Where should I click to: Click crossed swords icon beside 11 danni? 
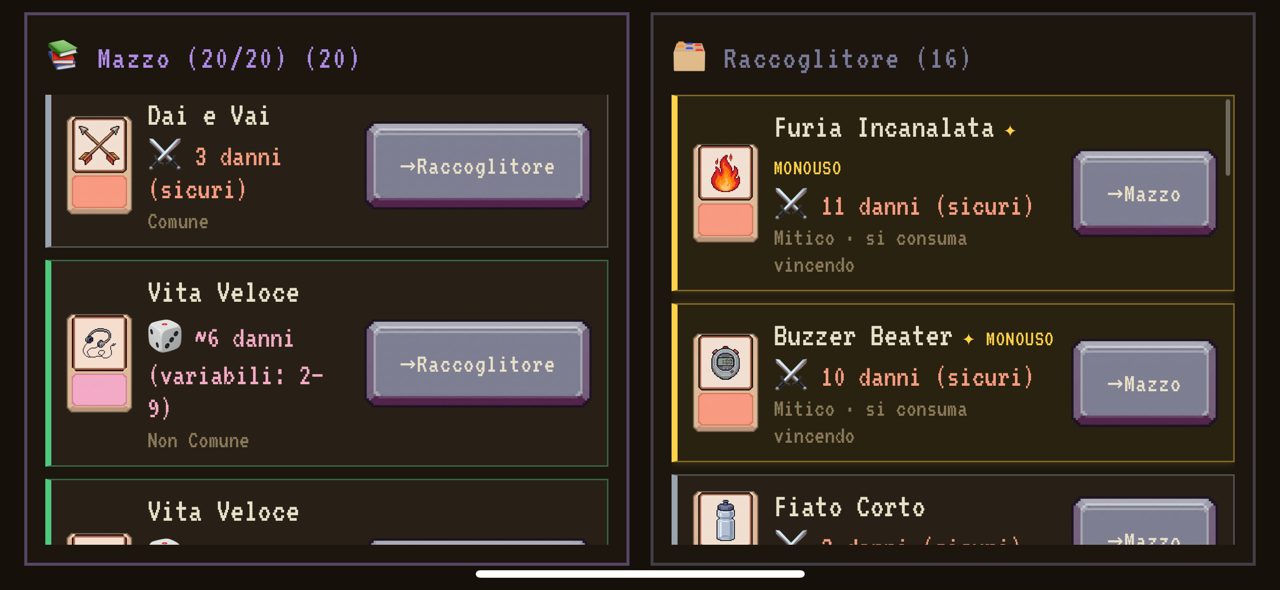pyautogui.click(x=790, y=205)
